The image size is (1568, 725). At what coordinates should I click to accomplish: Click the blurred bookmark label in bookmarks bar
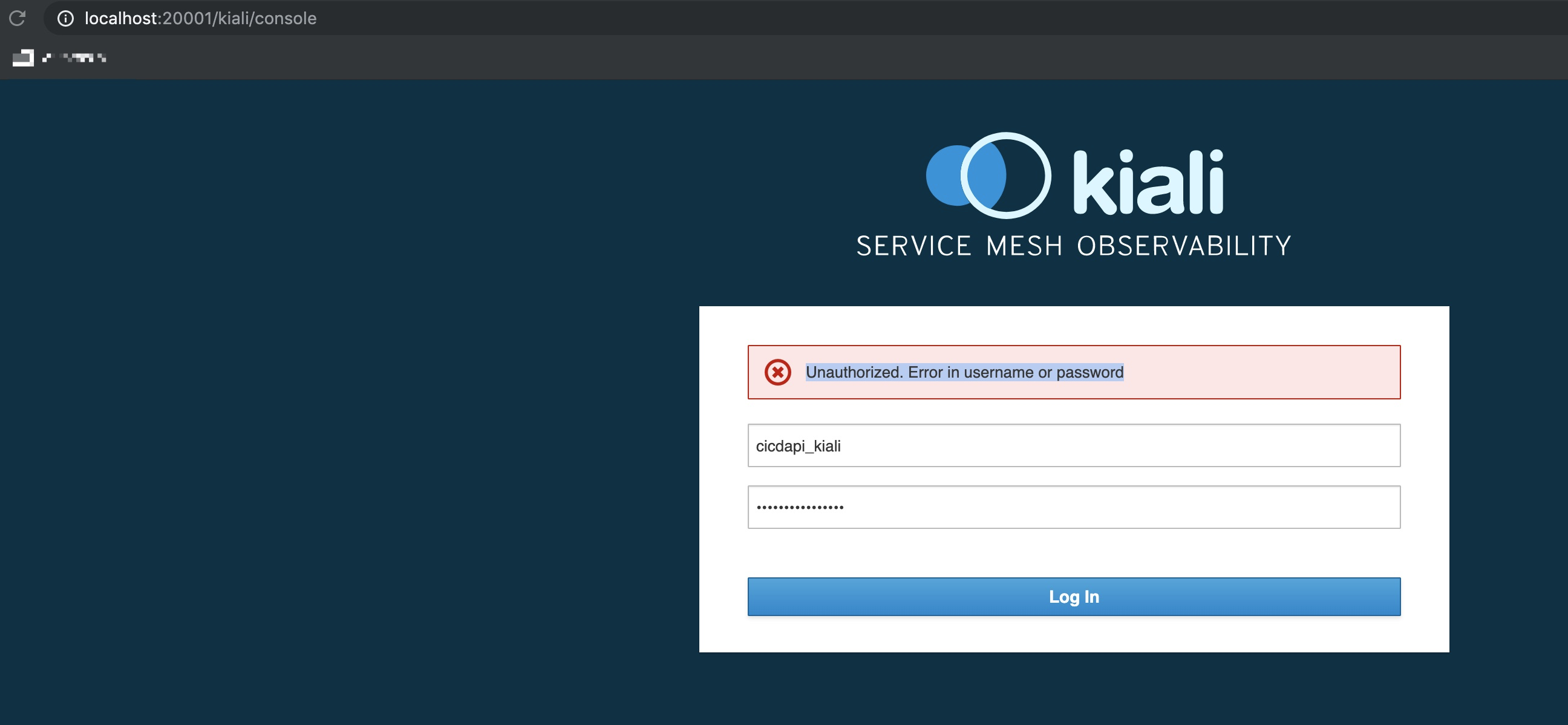click(74, 58)
